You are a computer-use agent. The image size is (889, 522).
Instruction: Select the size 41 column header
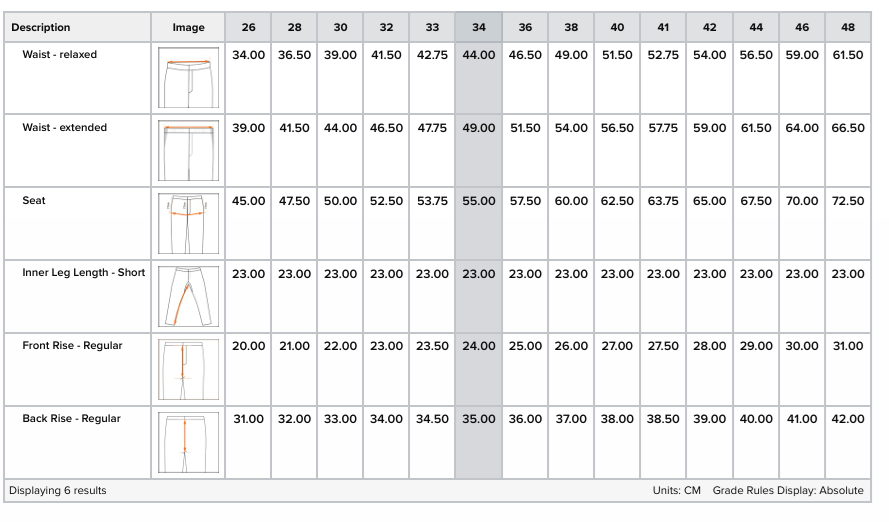click(x=663, y=27)
